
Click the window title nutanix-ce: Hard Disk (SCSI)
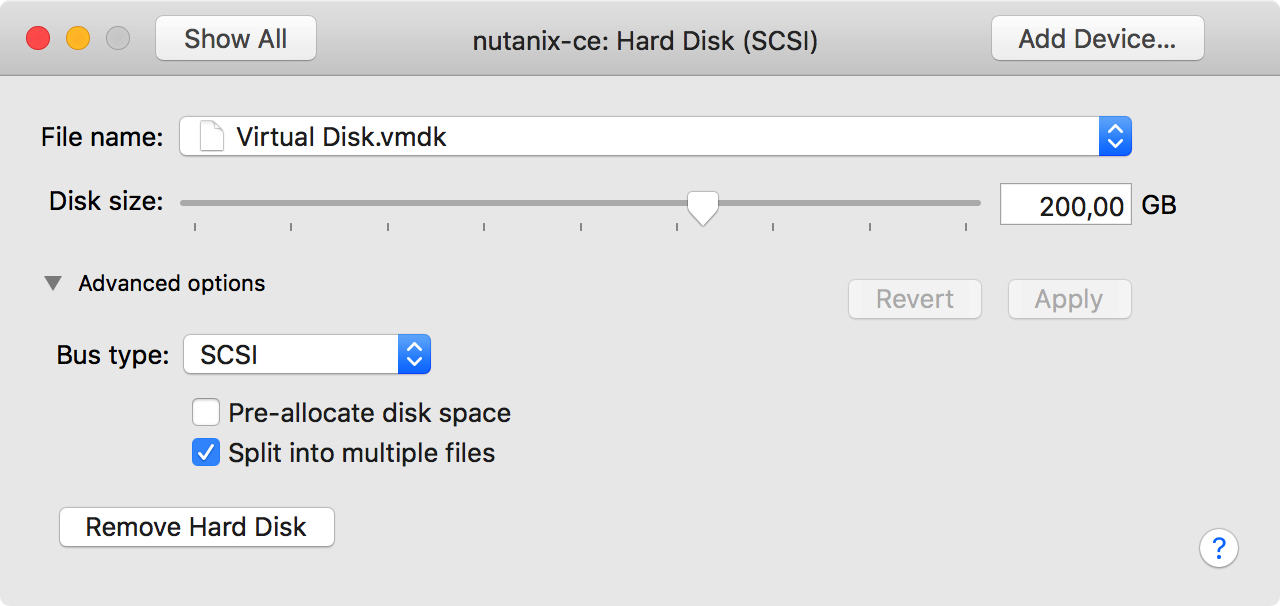tap(645, 40)
